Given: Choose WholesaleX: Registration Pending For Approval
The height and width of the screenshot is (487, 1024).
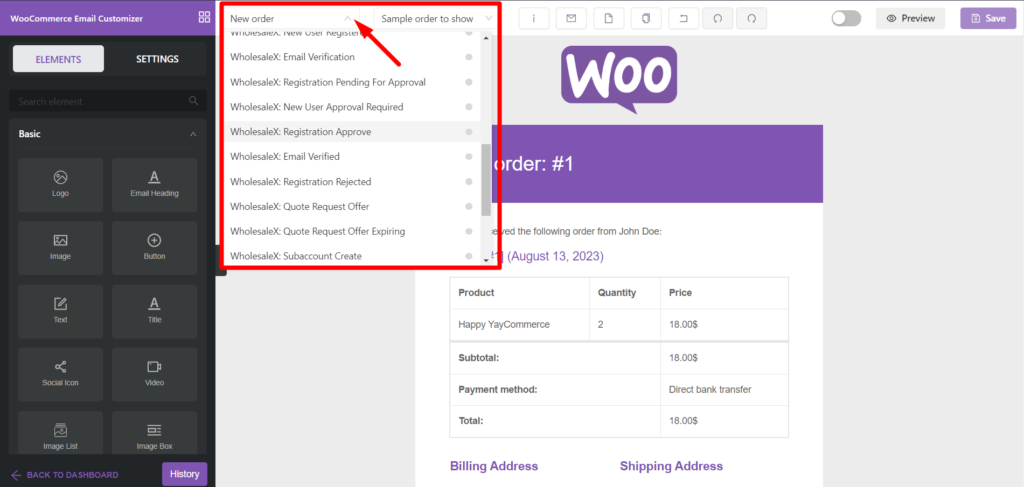Looking at the screenshot, I should [351, 82].
